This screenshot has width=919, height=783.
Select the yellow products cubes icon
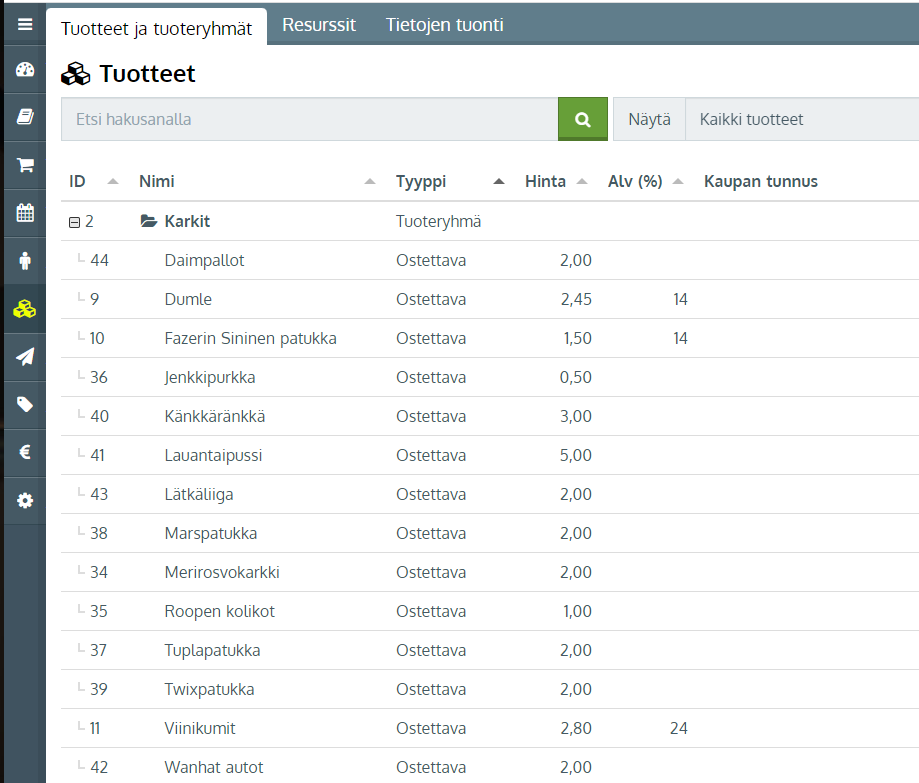point(25,309)
